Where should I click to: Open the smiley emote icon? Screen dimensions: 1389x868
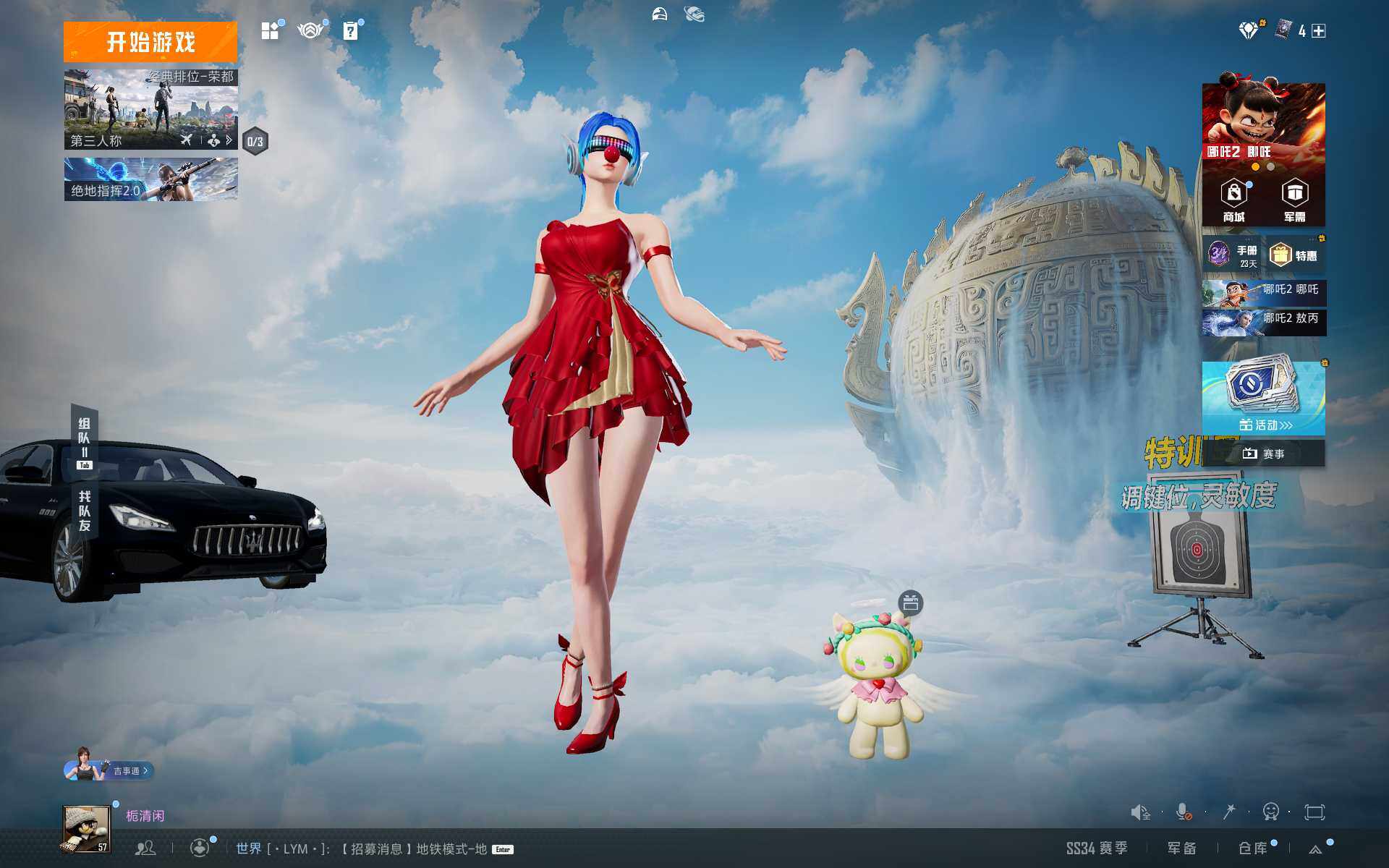point(1270,812)
